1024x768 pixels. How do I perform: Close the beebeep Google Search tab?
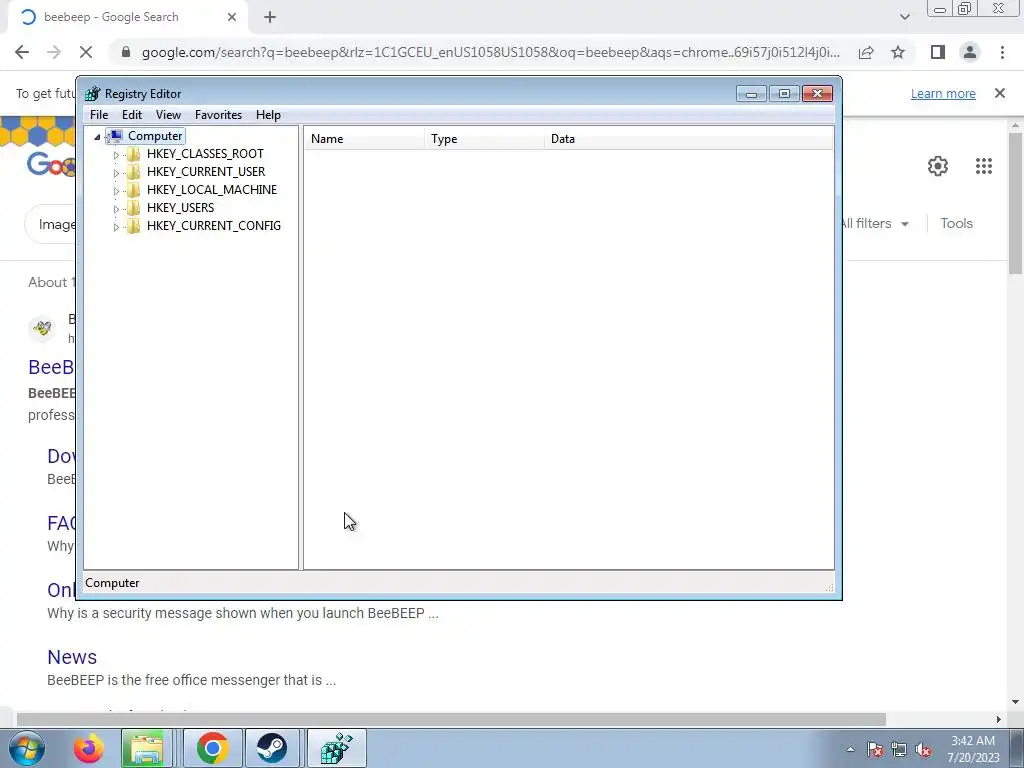[x=232, y=18]
